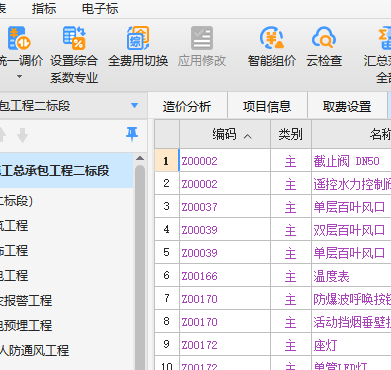The image size is (391, 370).
Task: Click the 统一调价 price adjustment icon
Action: 19,38
